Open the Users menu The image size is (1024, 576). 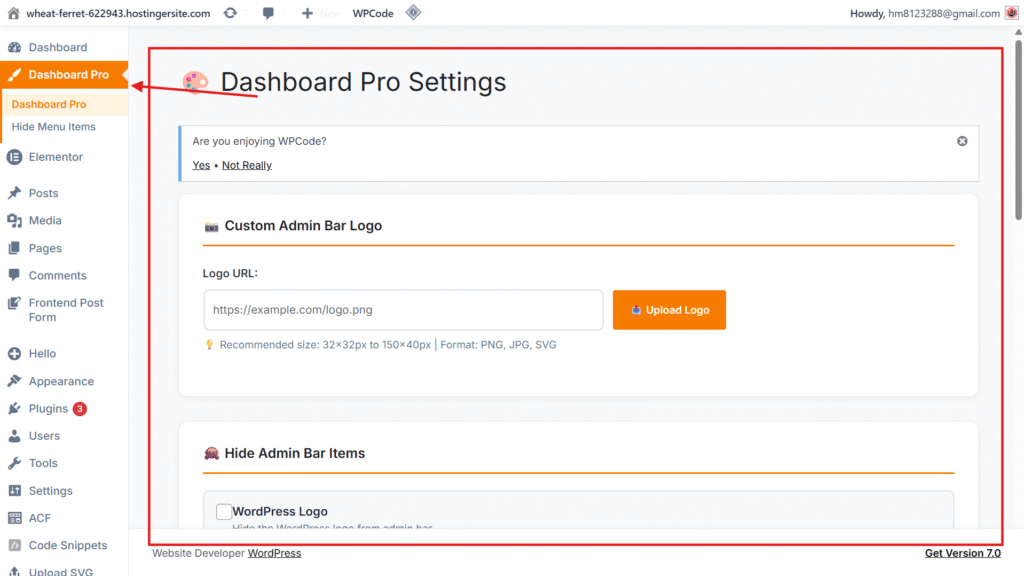tap(44, 436)
